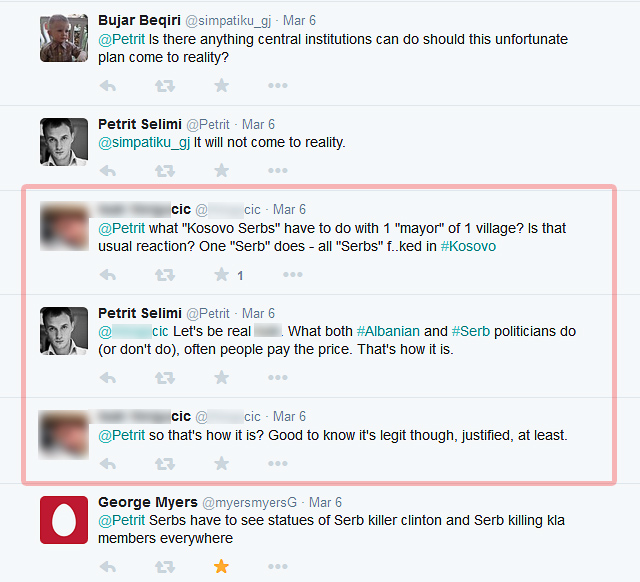This screenshot has height=582, width=640.
Task: Reply to the "Kosovo Serbs" question tweet
Action: coord(108,274)
